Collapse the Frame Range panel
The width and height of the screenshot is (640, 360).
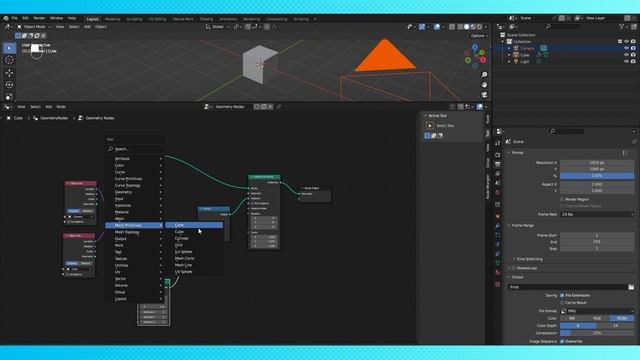click(x=522, y=225)
